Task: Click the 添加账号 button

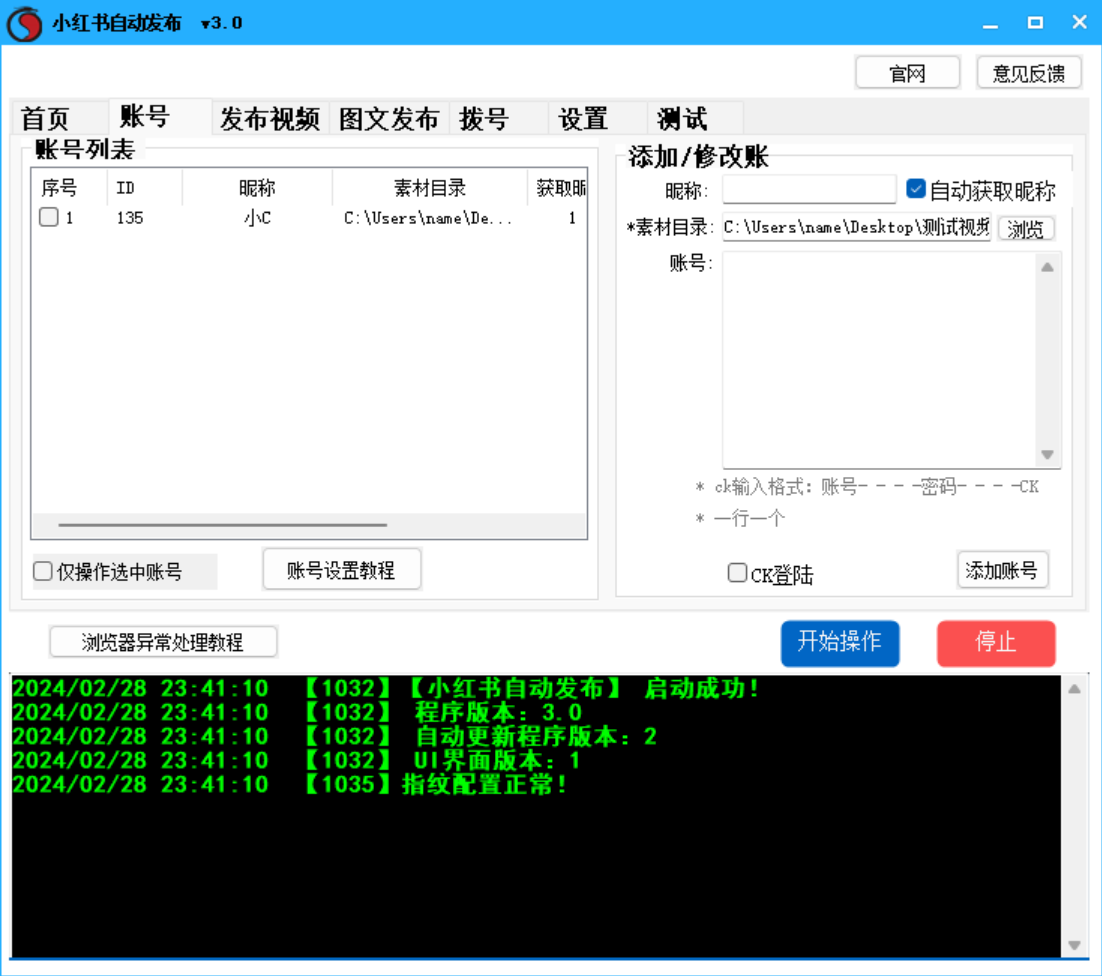Action: click(x=1002, y=570)
